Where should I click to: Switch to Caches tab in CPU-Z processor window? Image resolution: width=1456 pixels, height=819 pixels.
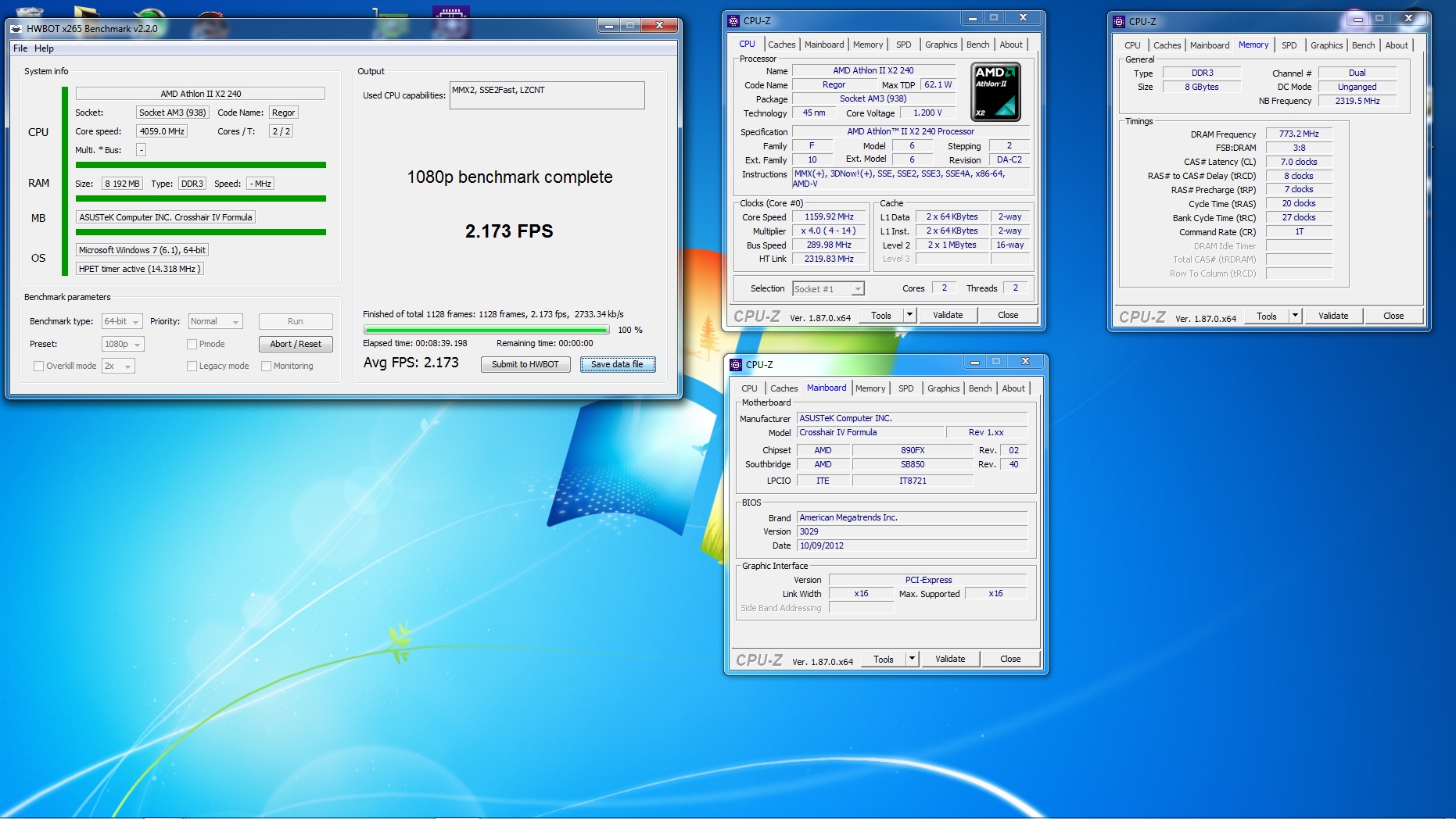click(781, 45)
